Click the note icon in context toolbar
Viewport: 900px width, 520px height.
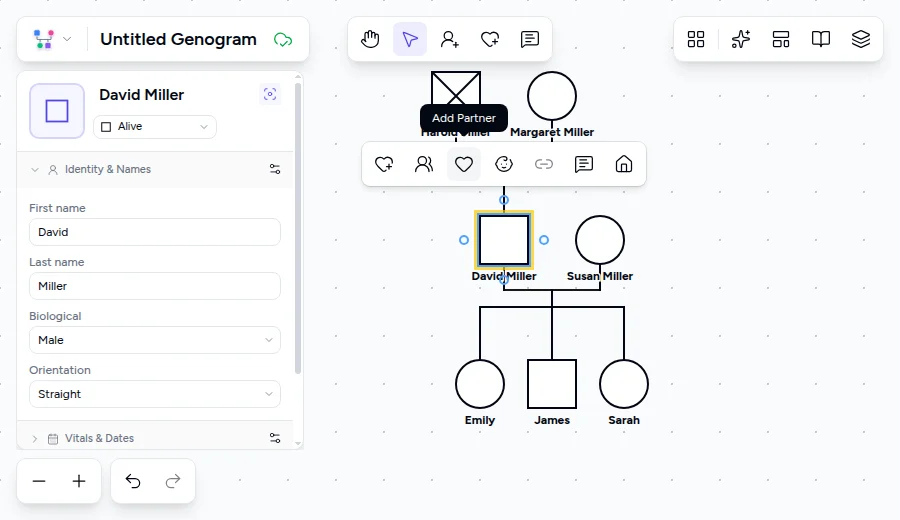click(584, 164)
